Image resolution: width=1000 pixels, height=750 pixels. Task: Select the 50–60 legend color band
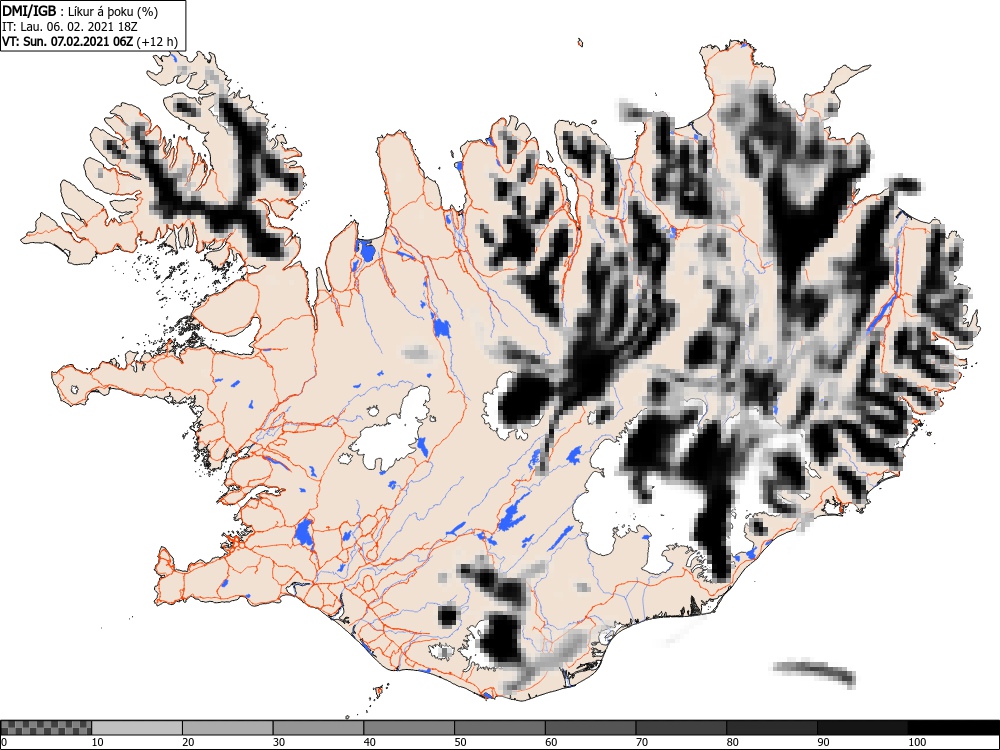click(499, 728)
